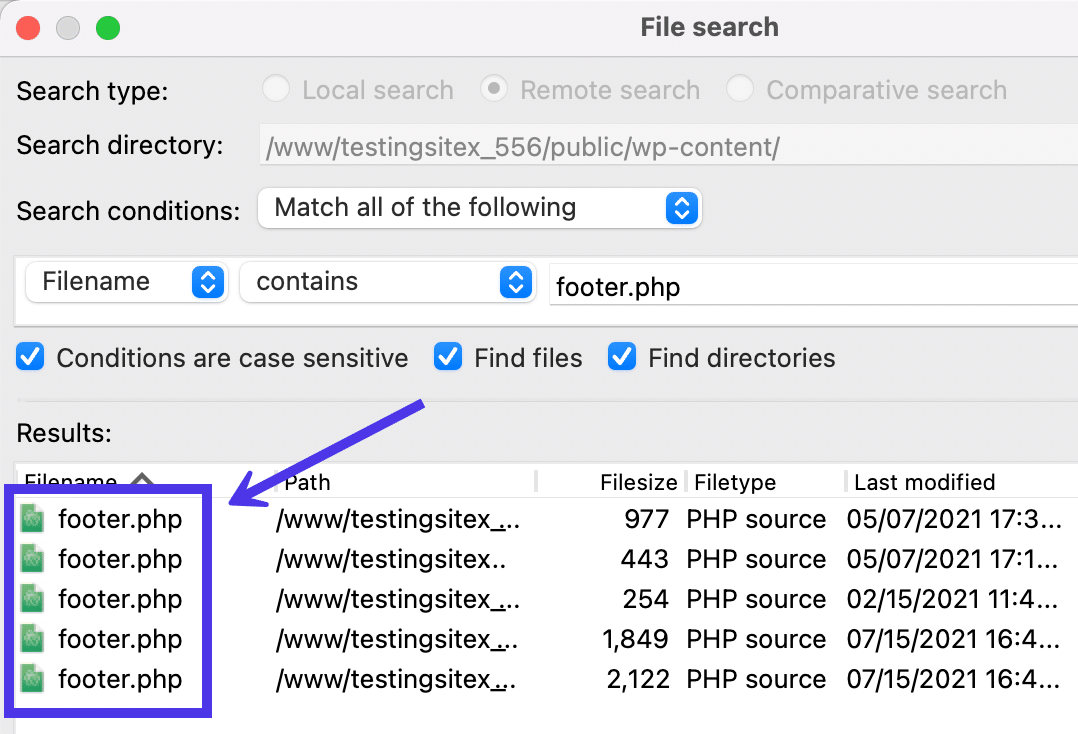Open the contains operator dropdown
The image size is (1078, 734).
[x=516, y=282]
